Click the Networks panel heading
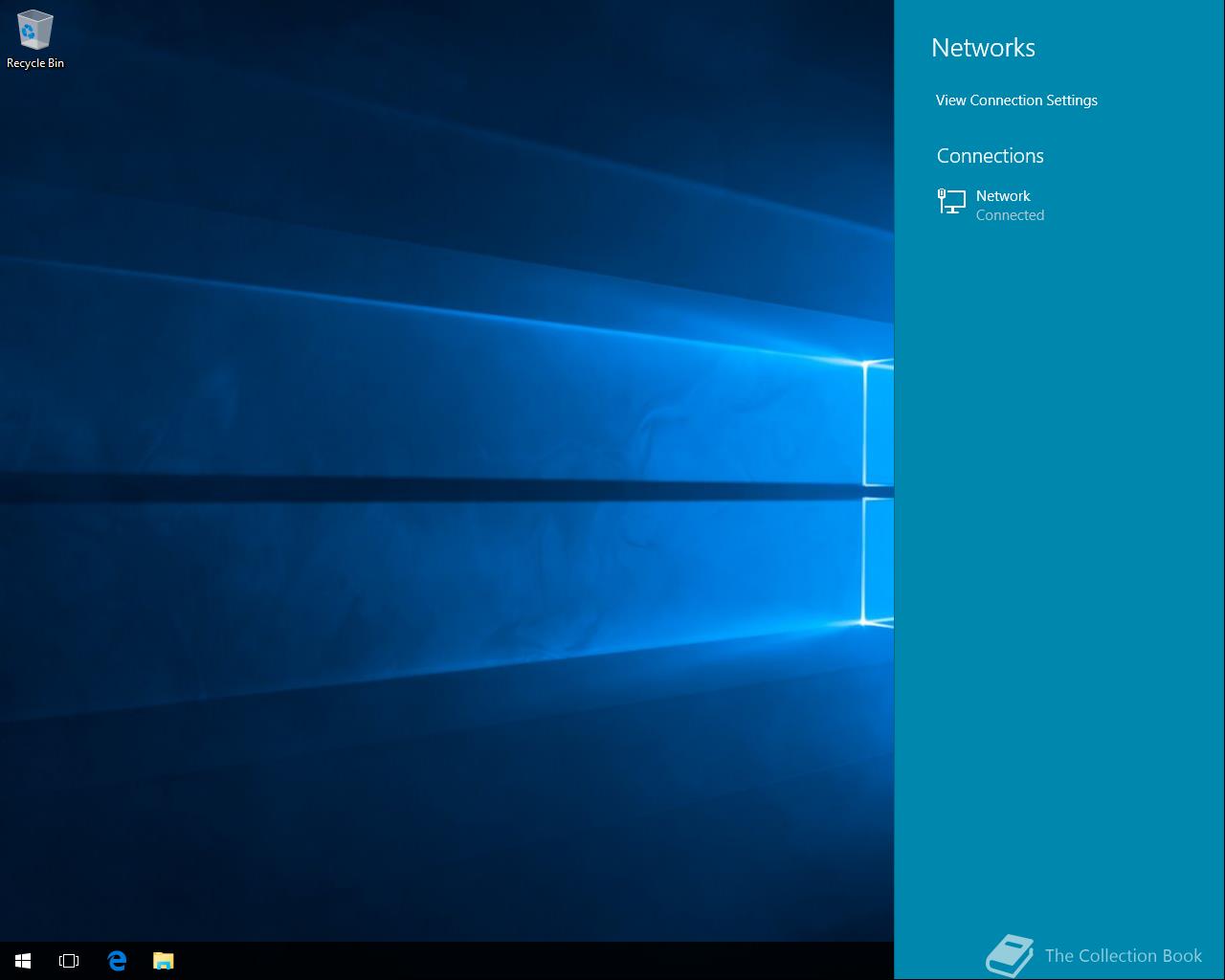Screen dimensions: 1225x980 (983, 48)
